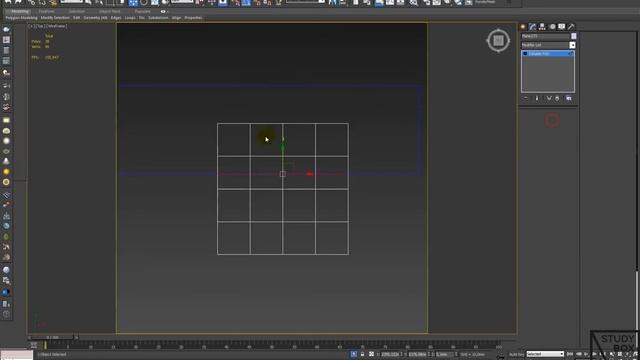
Task: Click the Auto Key button
Action: (516, 354)
